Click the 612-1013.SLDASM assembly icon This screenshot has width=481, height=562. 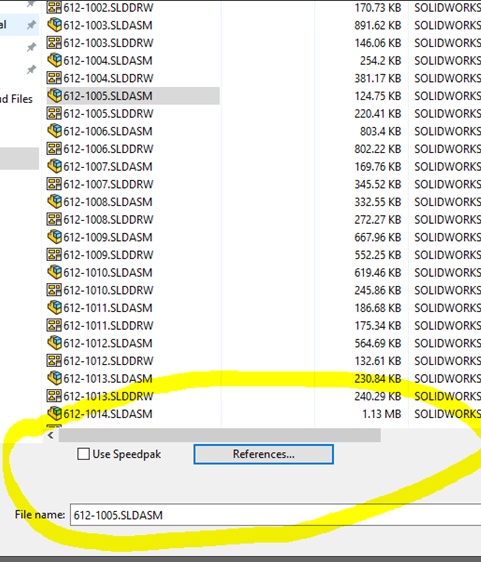[54, 378]
